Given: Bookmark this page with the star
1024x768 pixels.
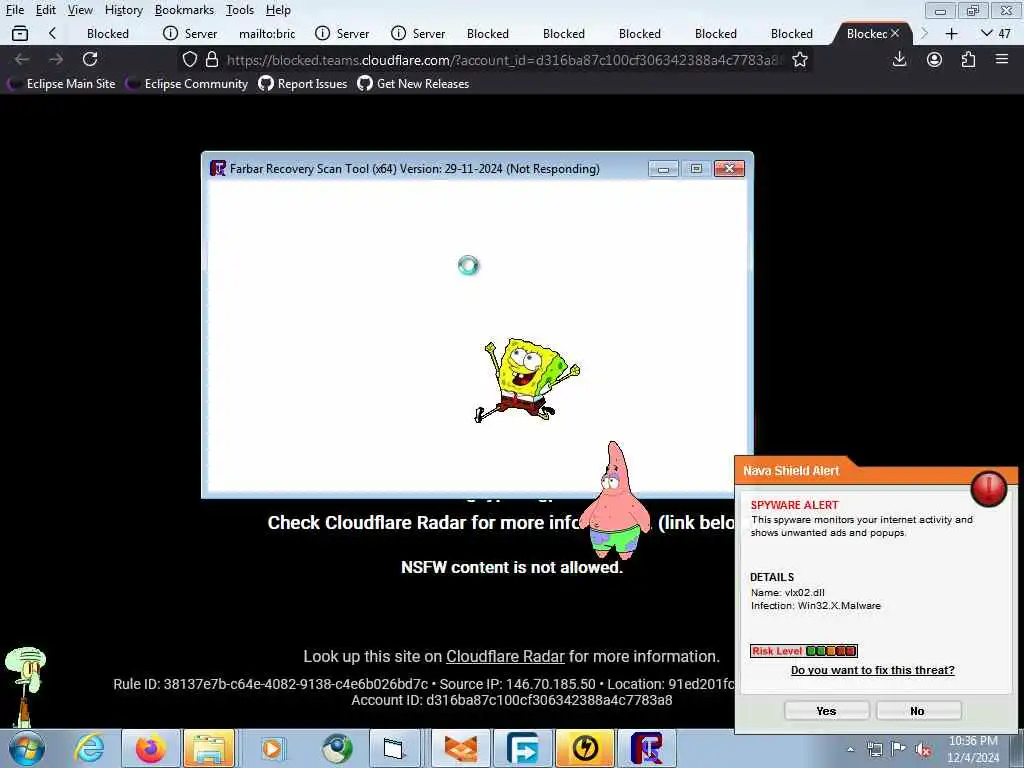Looking at the screenshot, I should 799,60.
